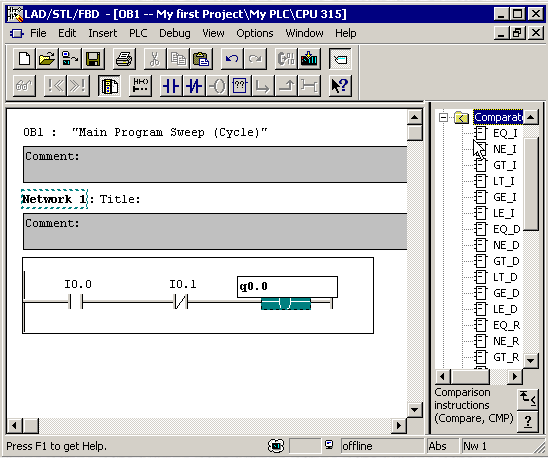Viewport: 548px width, 458px height.
Task: Select the GT_D comparison instruction
Action: pos(506,261)
